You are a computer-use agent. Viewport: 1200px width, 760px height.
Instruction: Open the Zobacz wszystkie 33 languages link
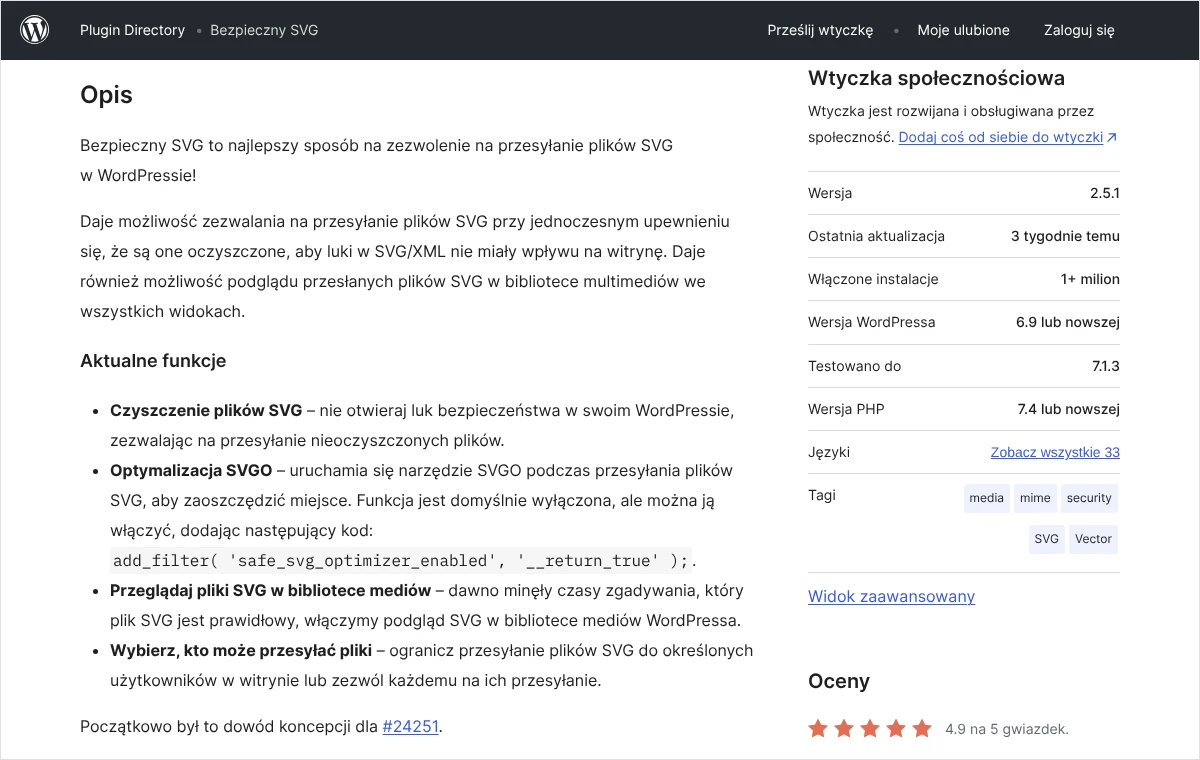click(1055, 452)
